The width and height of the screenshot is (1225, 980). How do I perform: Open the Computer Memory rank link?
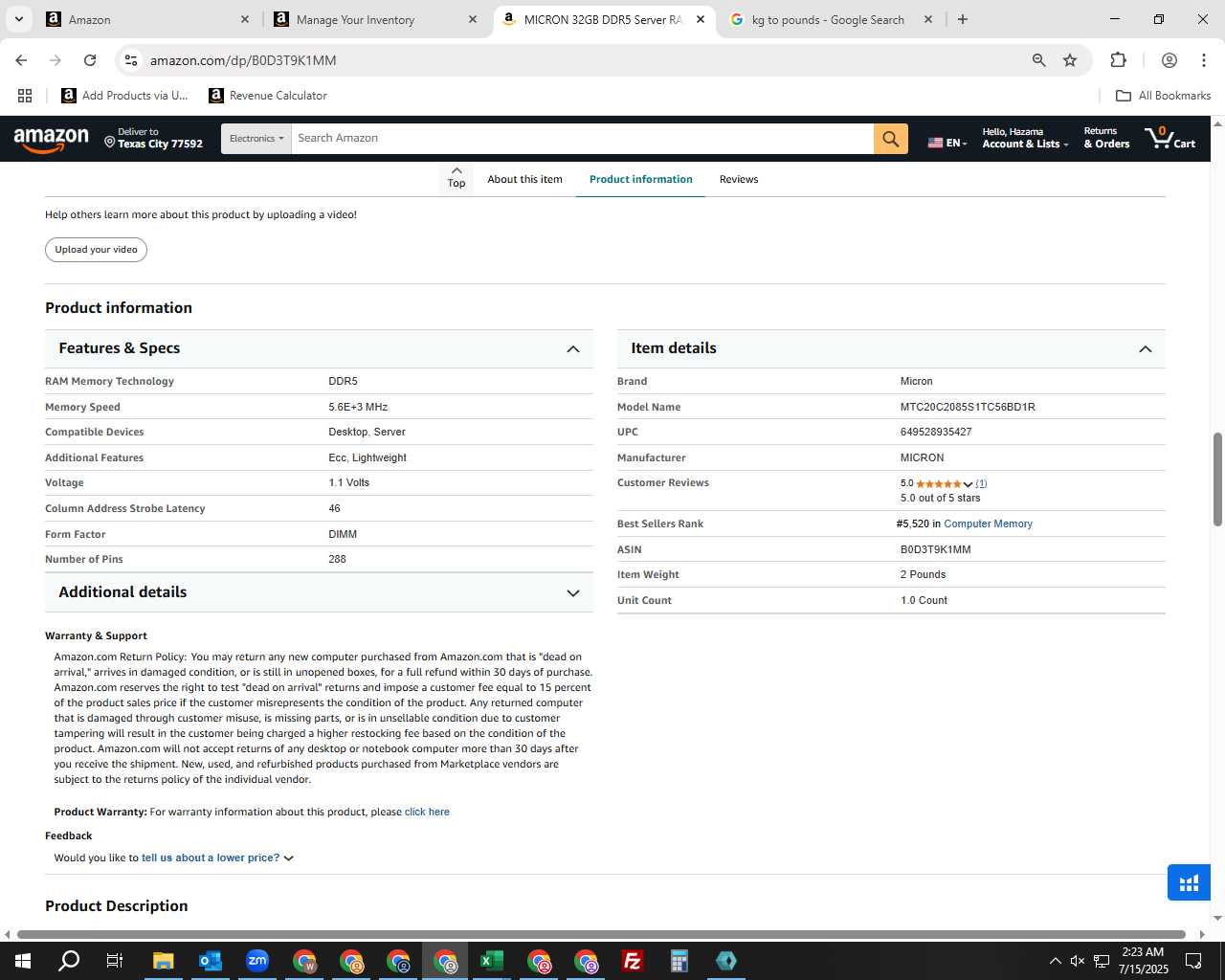point(988,523)
